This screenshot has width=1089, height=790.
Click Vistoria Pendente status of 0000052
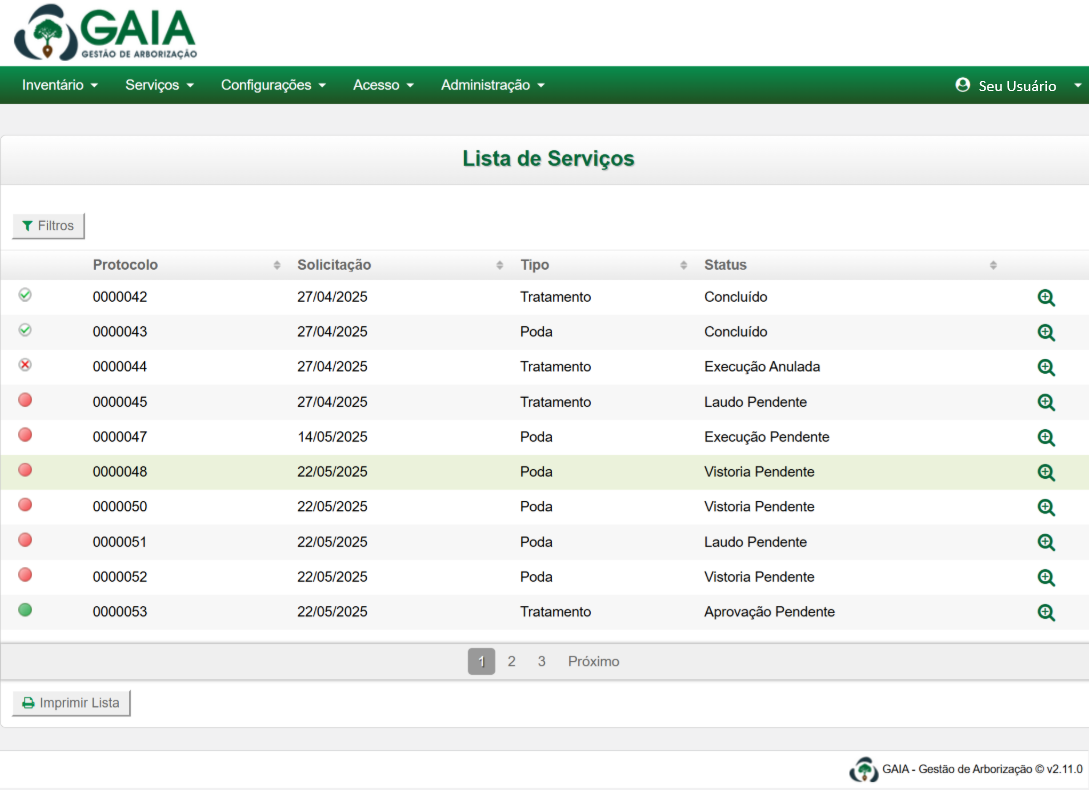[759, 577]
